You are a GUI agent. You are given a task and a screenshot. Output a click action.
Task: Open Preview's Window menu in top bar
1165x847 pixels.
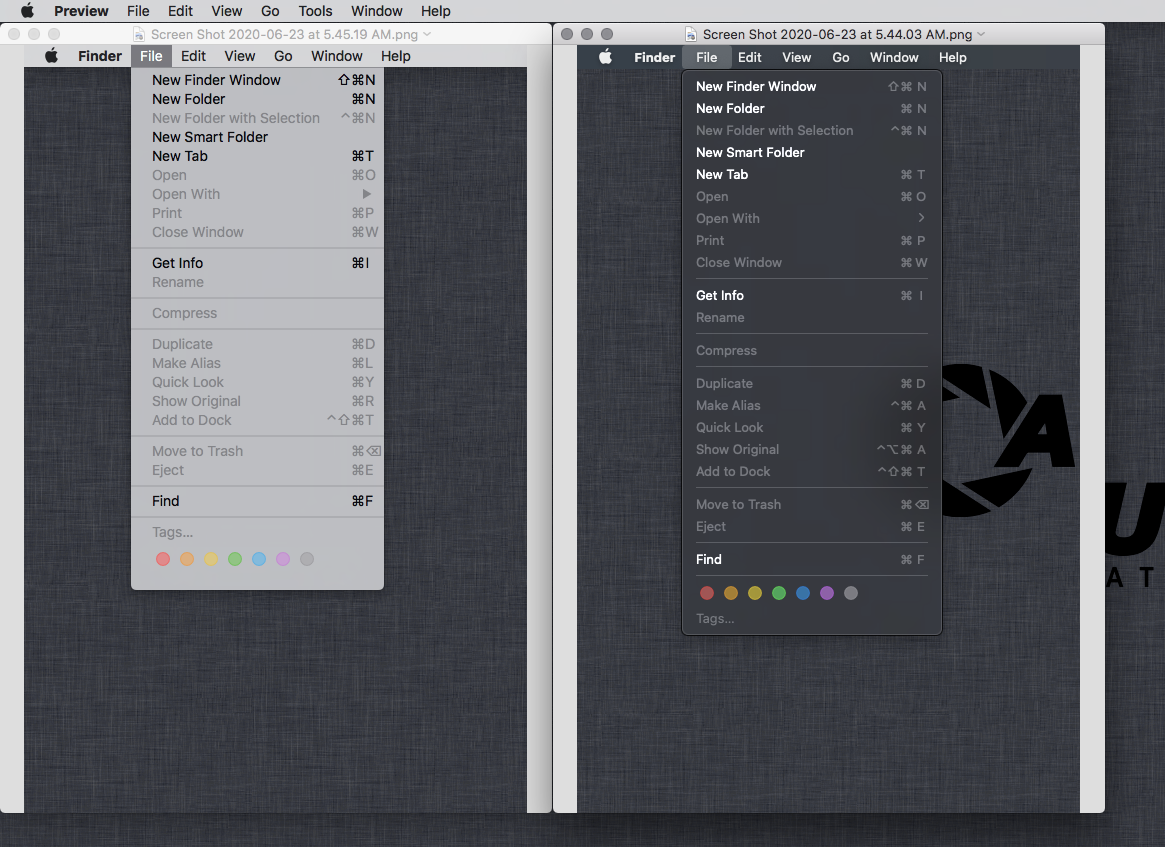pos(377,10)
